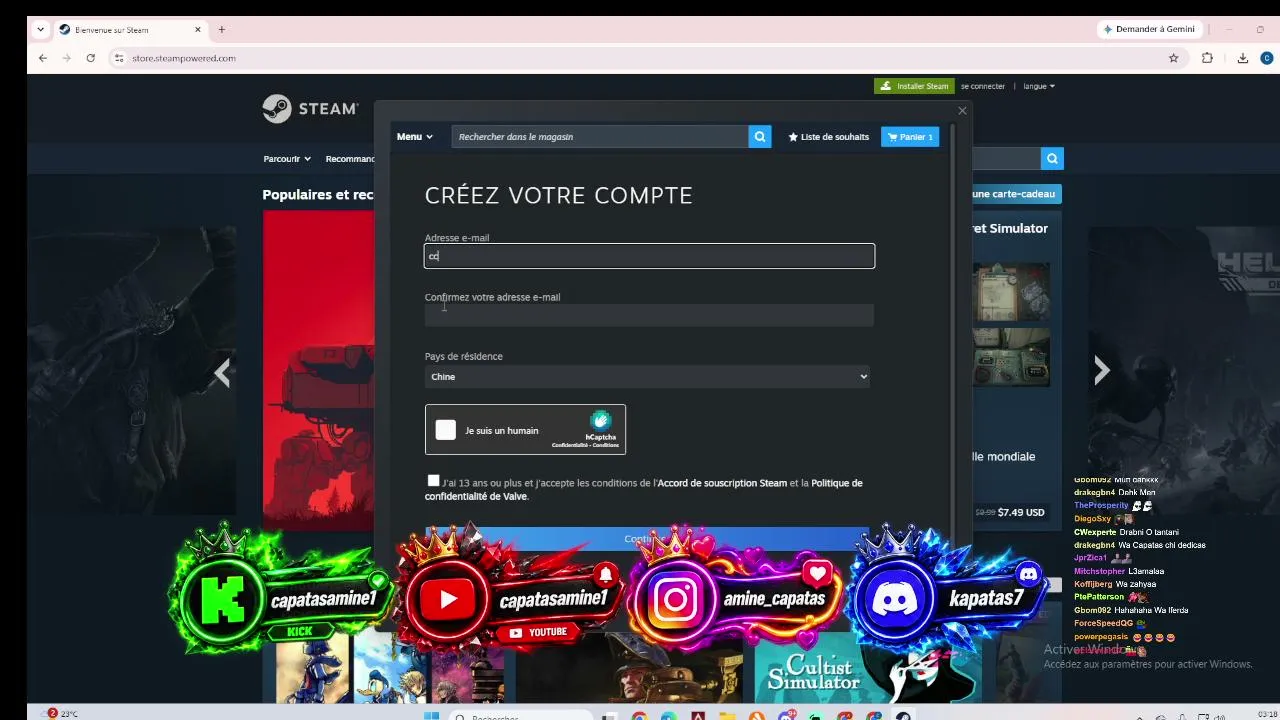The height and width of the screenshot is (720, 1280).
Task: Close the Bienvenue sur Steam tab
Action: (198, 29)
